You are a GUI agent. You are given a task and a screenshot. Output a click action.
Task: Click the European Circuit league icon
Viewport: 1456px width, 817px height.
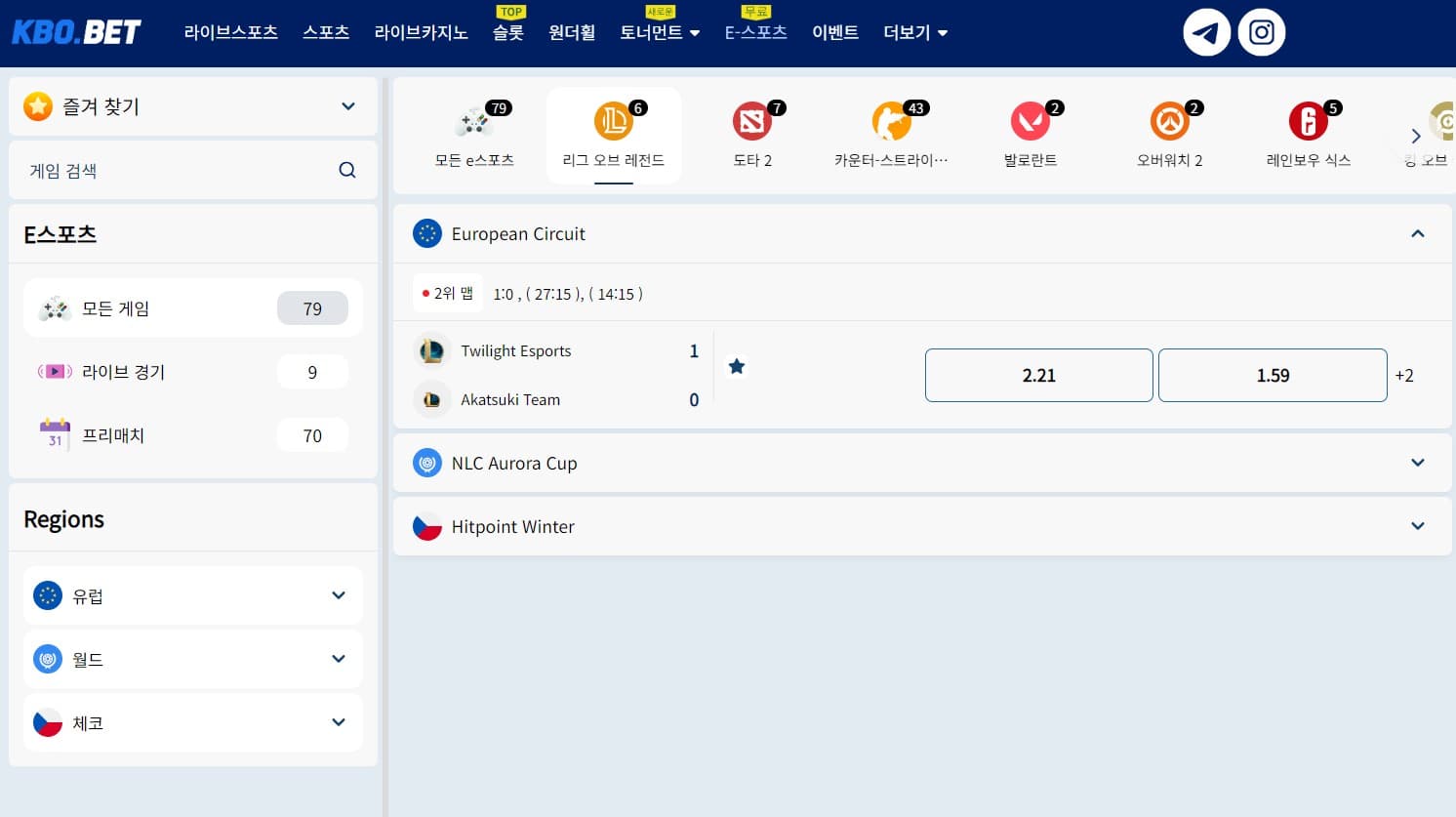tap(427, 233)
